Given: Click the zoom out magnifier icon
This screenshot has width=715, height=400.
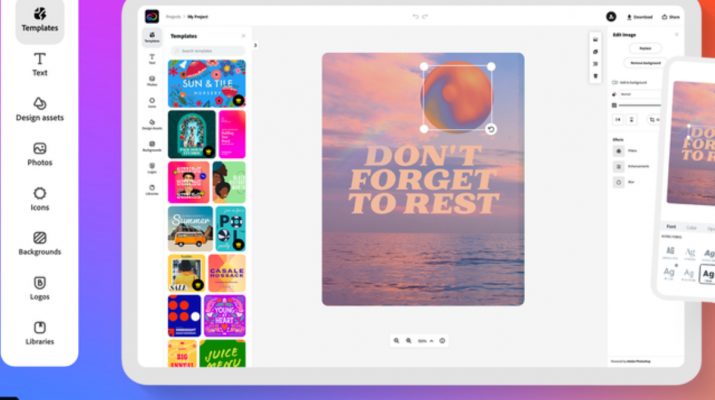Looking at the screenshot, I should click(396, 341).
